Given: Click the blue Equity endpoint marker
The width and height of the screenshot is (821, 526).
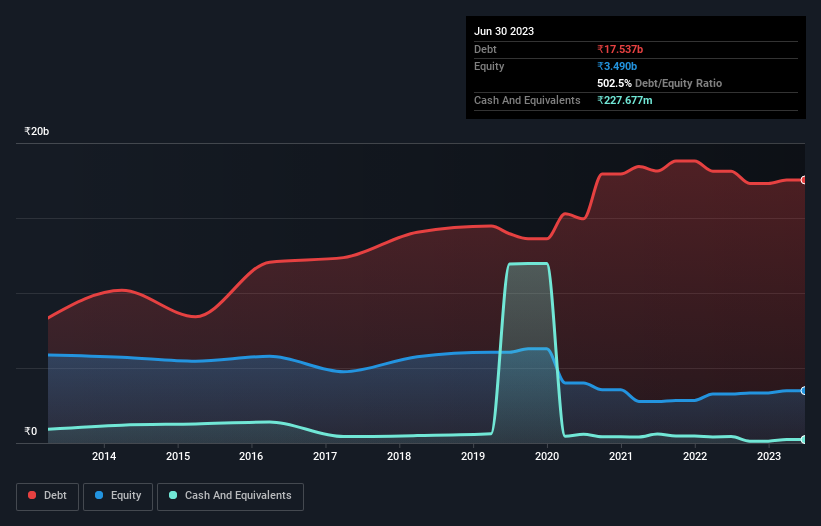Looking at the screenshot, I should [x=804, y=390].
